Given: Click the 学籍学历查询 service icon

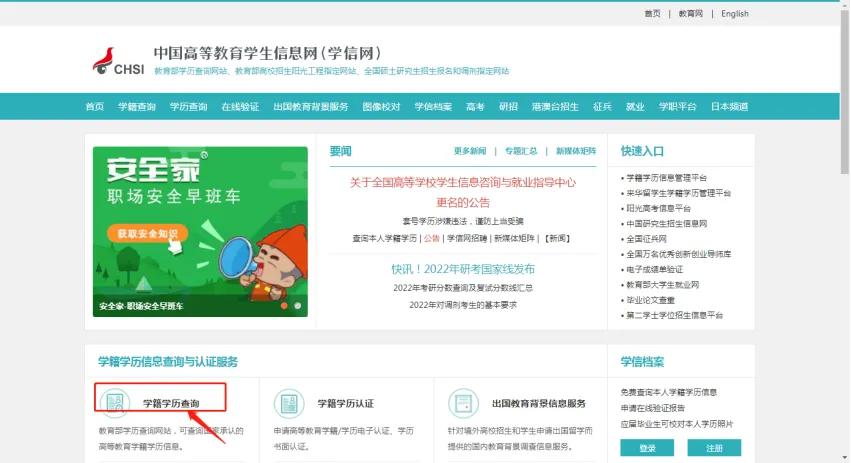Looking at the screenshot, I should coord(115,403).
